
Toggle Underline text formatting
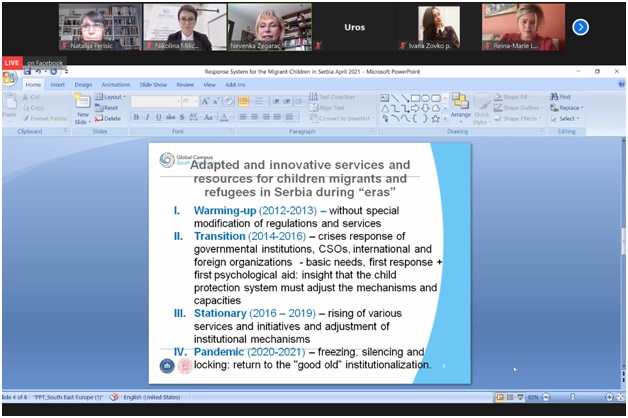(x=157, y=117)
